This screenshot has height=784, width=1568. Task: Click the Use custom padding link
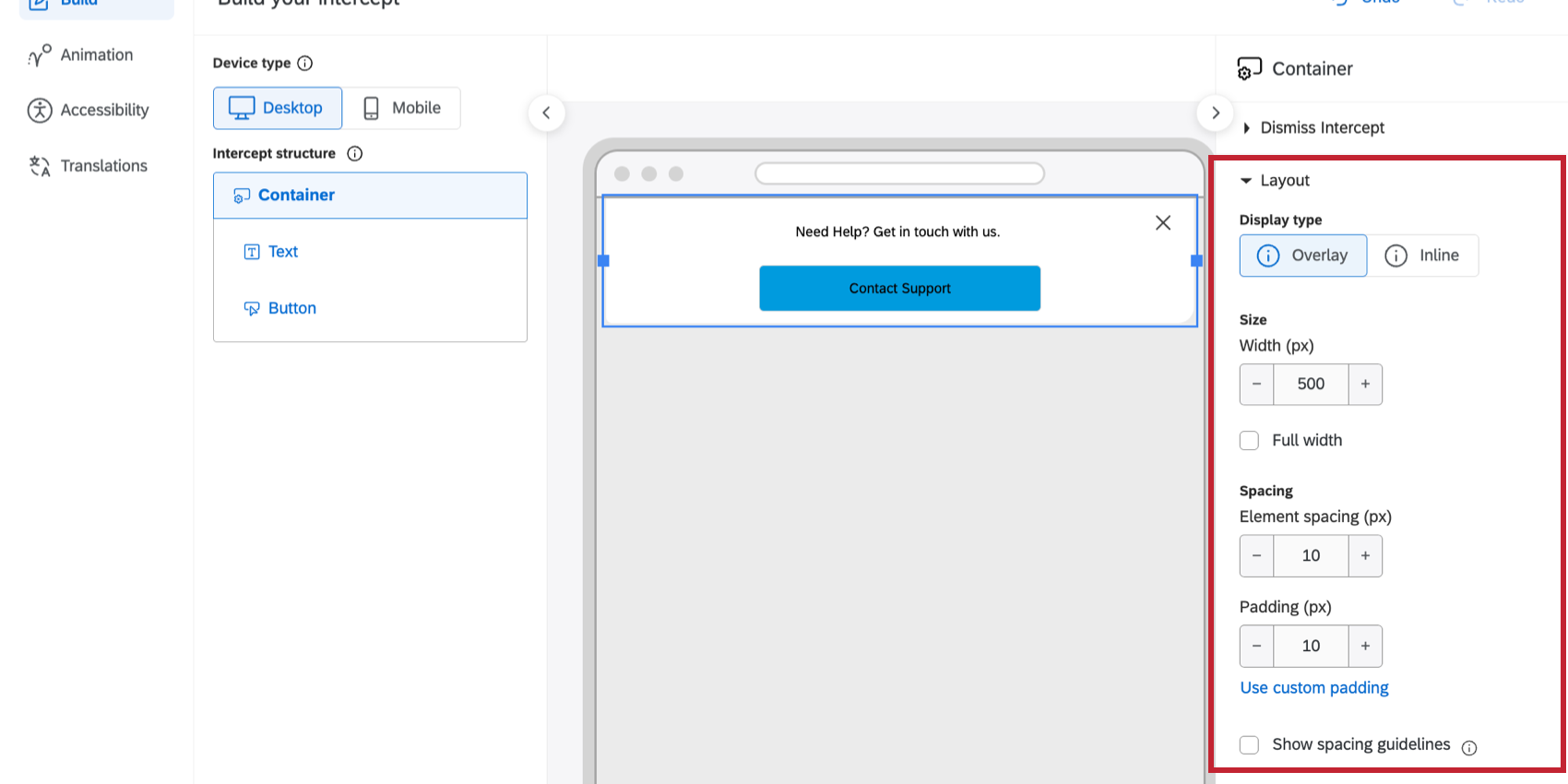click(x=1314, y=688)
